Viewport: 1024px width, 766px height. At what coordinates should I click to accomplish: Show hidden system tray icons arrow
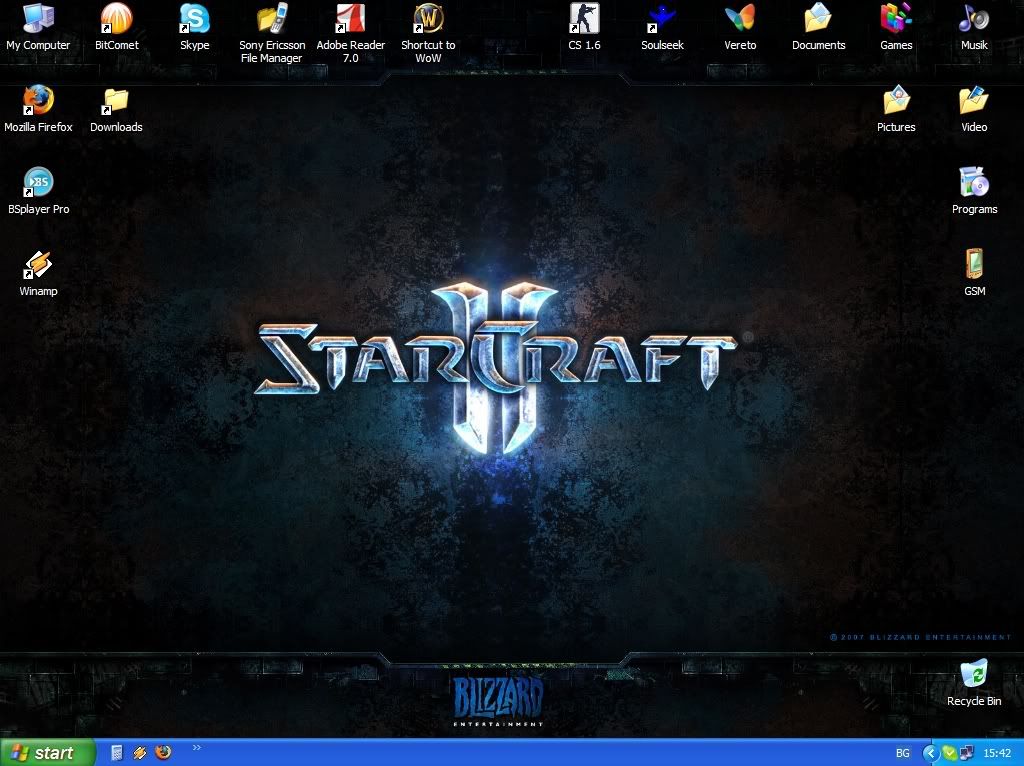[930, 754]
